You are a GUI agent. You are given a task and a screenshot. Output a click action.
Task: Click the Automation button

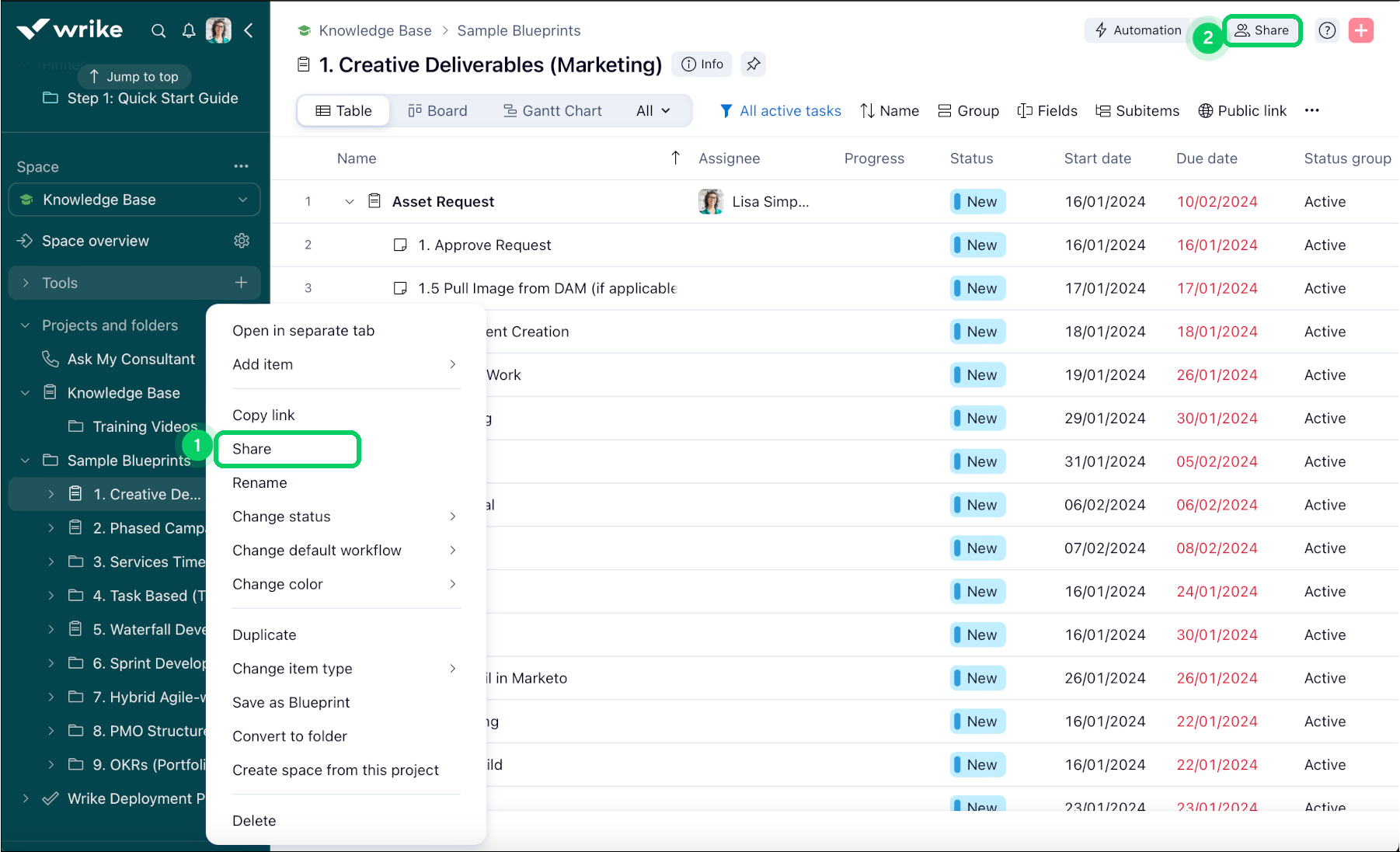click(x=1137, y=30)
